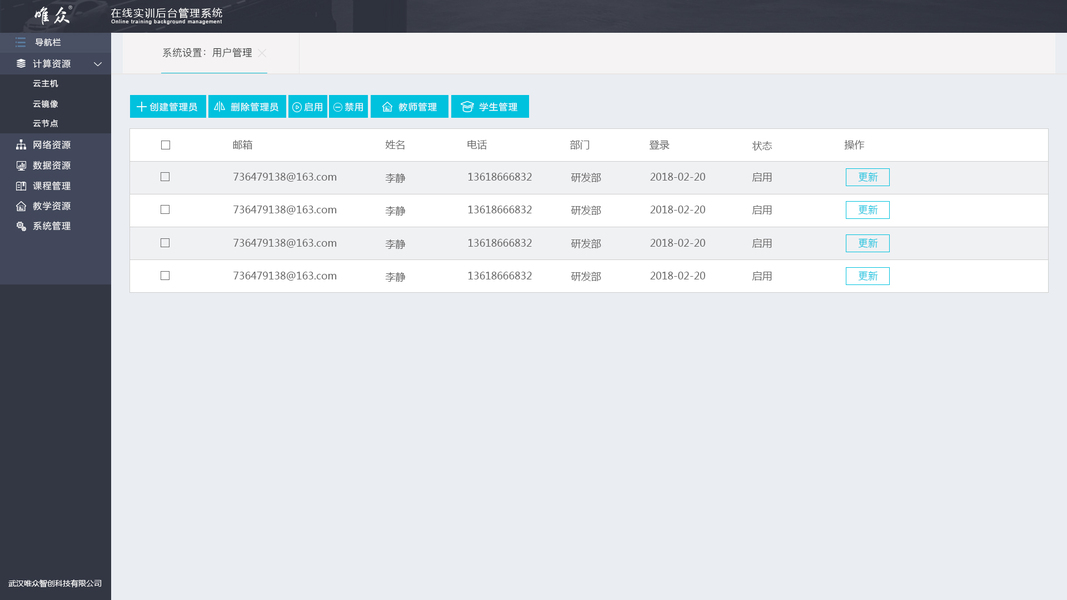Screen dimensions: 1067x600
Task: Close the 用户管理 tab
Action: tap(262, 52)
